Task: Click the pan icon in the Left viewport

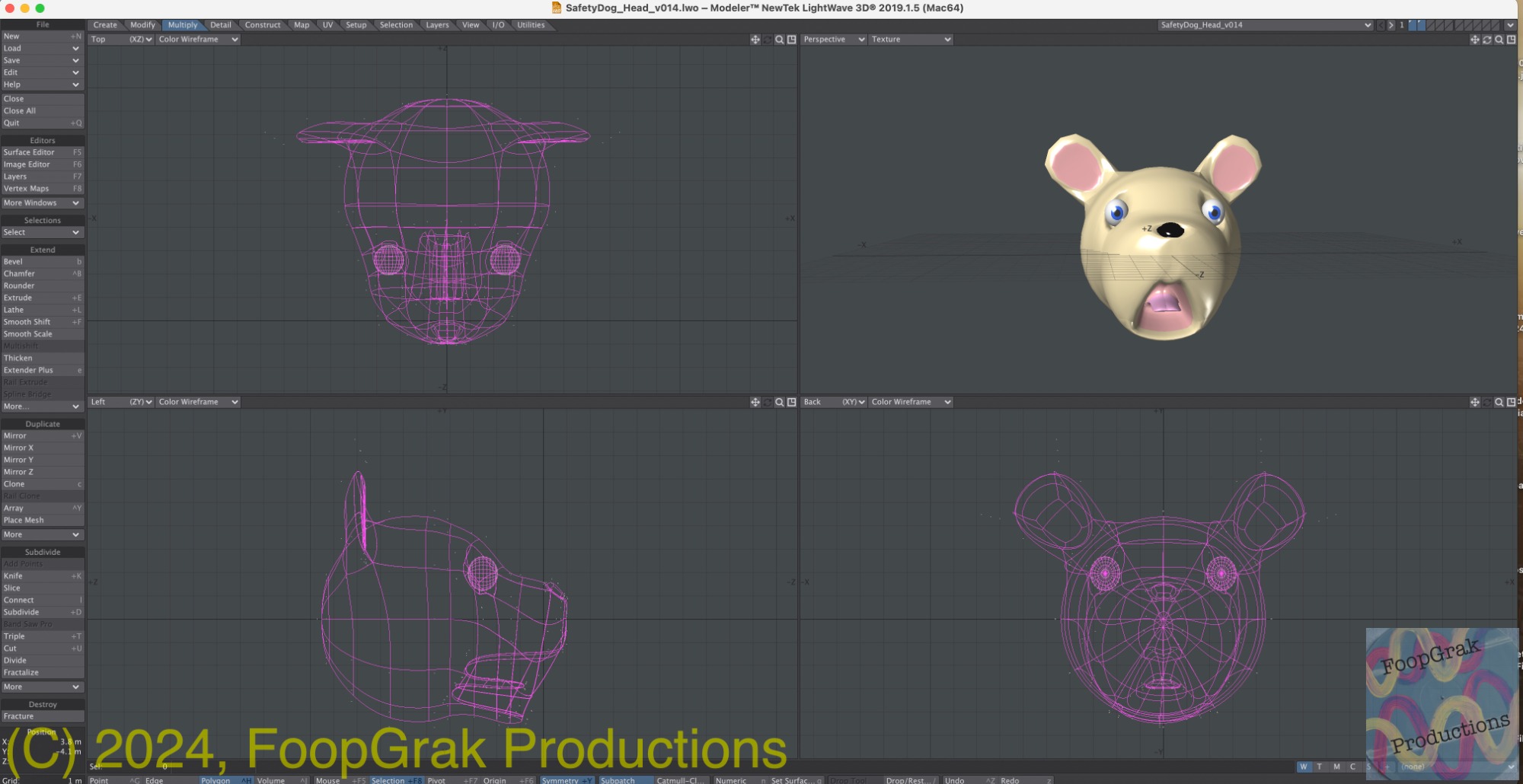Action: [x=755, y=402]
